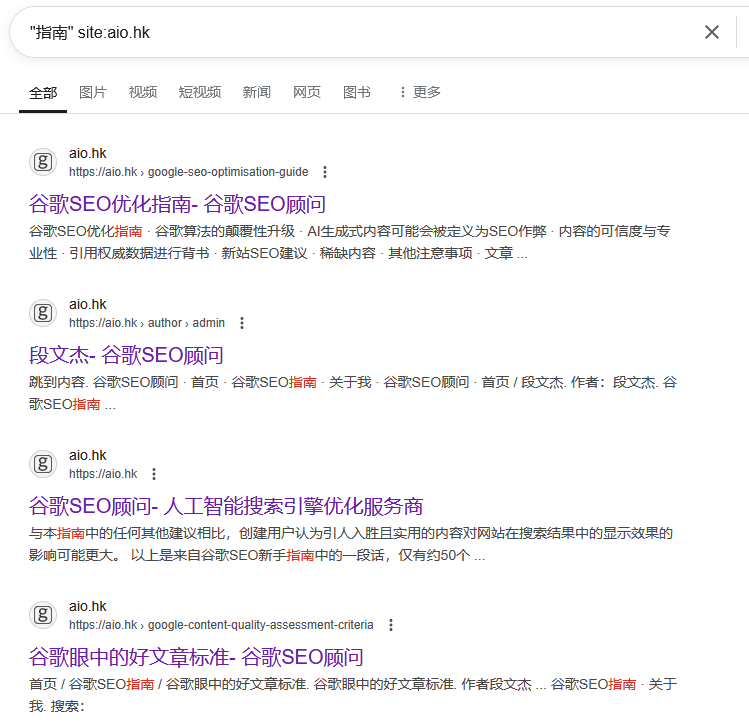749x723 pixels.
Task: Click the aio.hk site name above the author URL
Action: click(x=87, y=304)
